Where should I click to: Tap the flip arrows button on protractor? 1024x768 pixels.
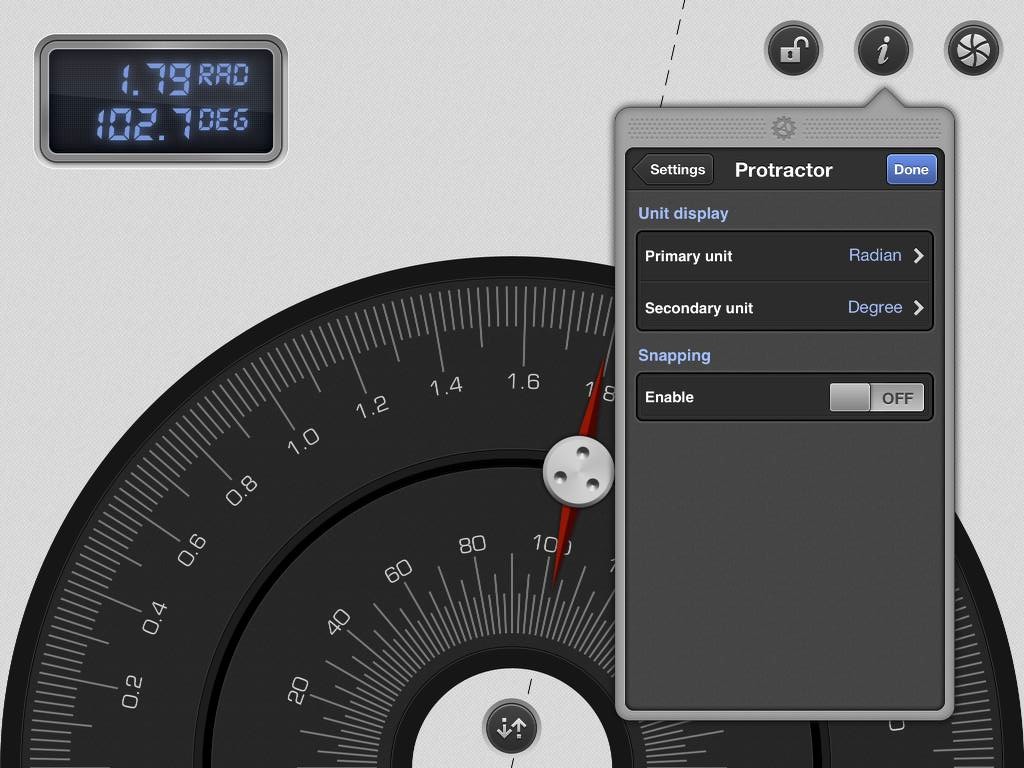point(511,727)
